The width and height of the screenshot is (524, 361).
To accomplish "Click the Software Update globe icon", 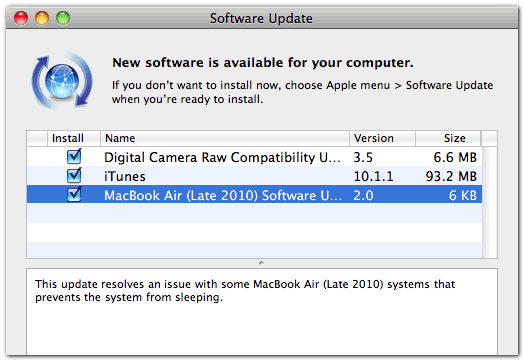I will (x=62, y=81).
